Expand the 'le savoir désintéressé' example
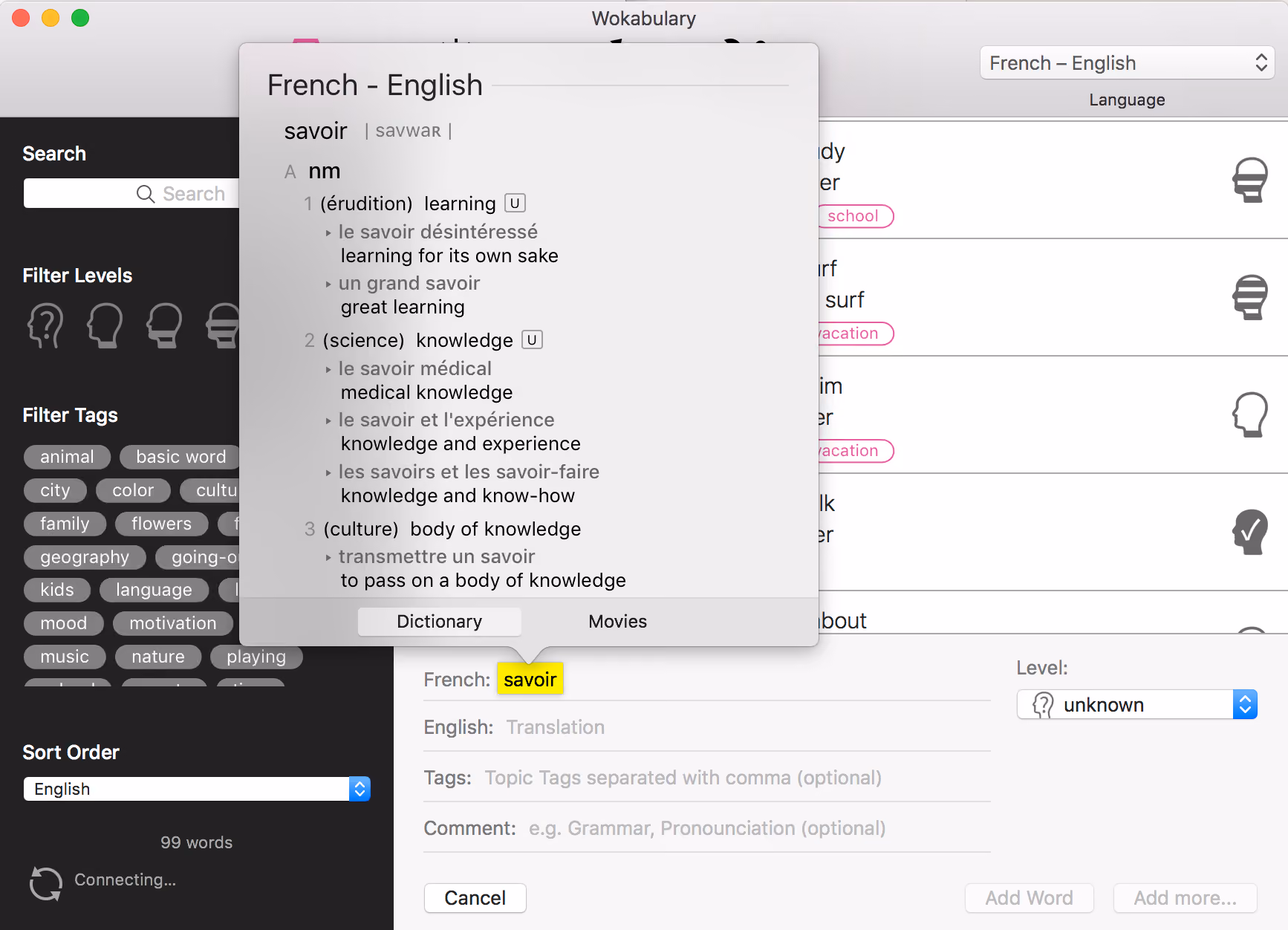 (x=328, y=232)
